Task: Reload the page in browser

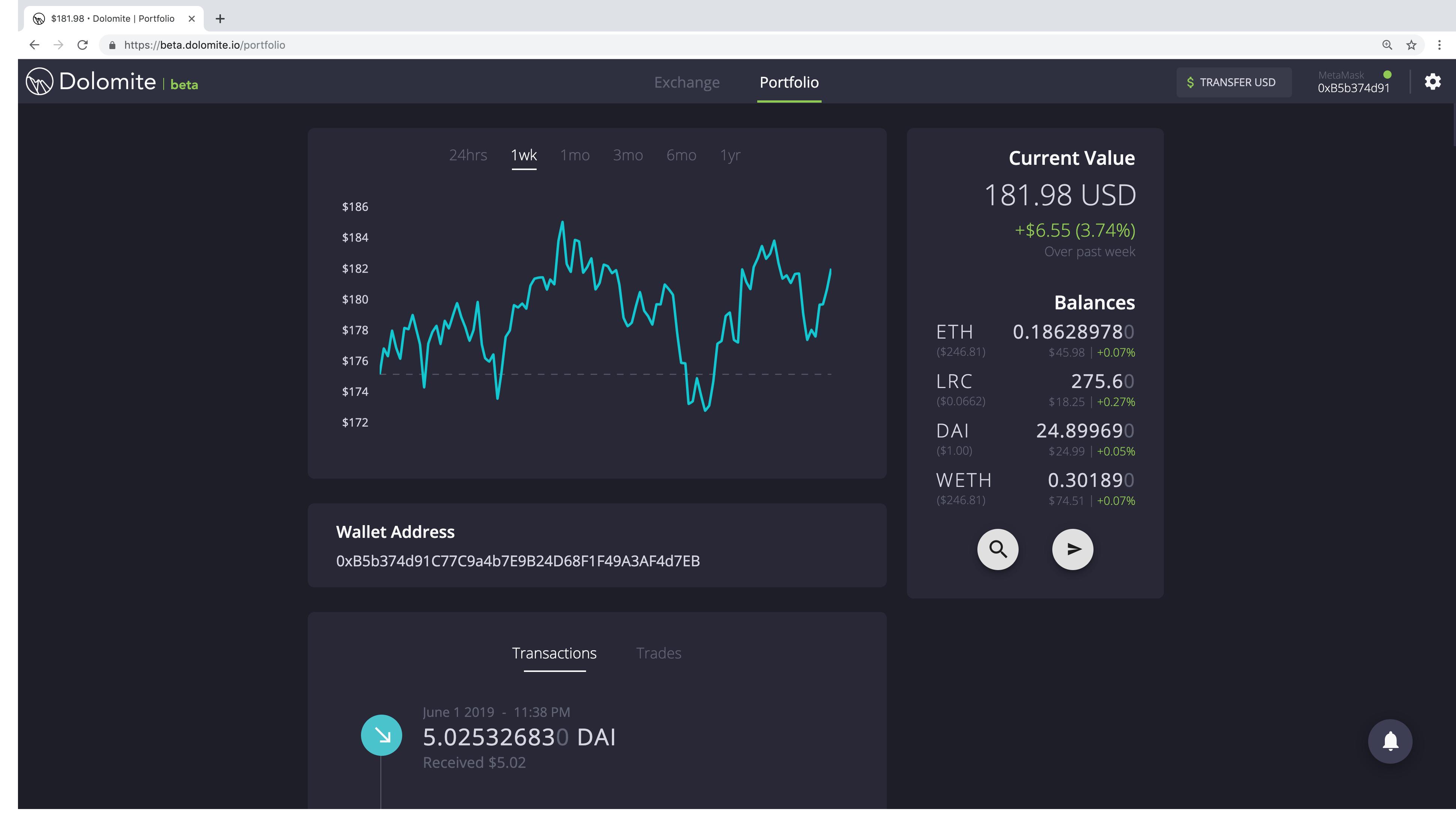Action: point(83,45)
